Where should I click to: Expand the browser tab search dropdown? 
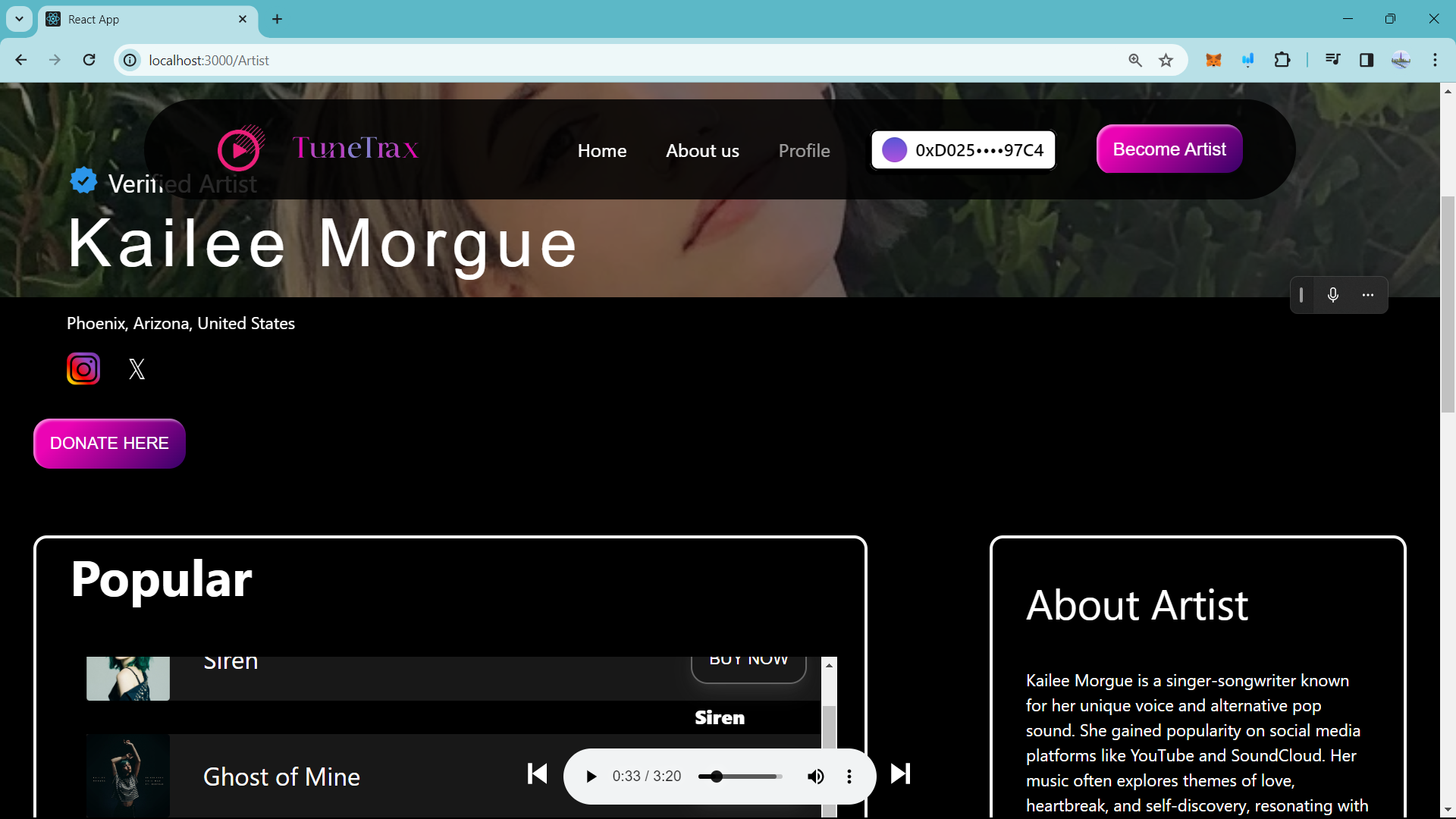click(x=19, y=19)
